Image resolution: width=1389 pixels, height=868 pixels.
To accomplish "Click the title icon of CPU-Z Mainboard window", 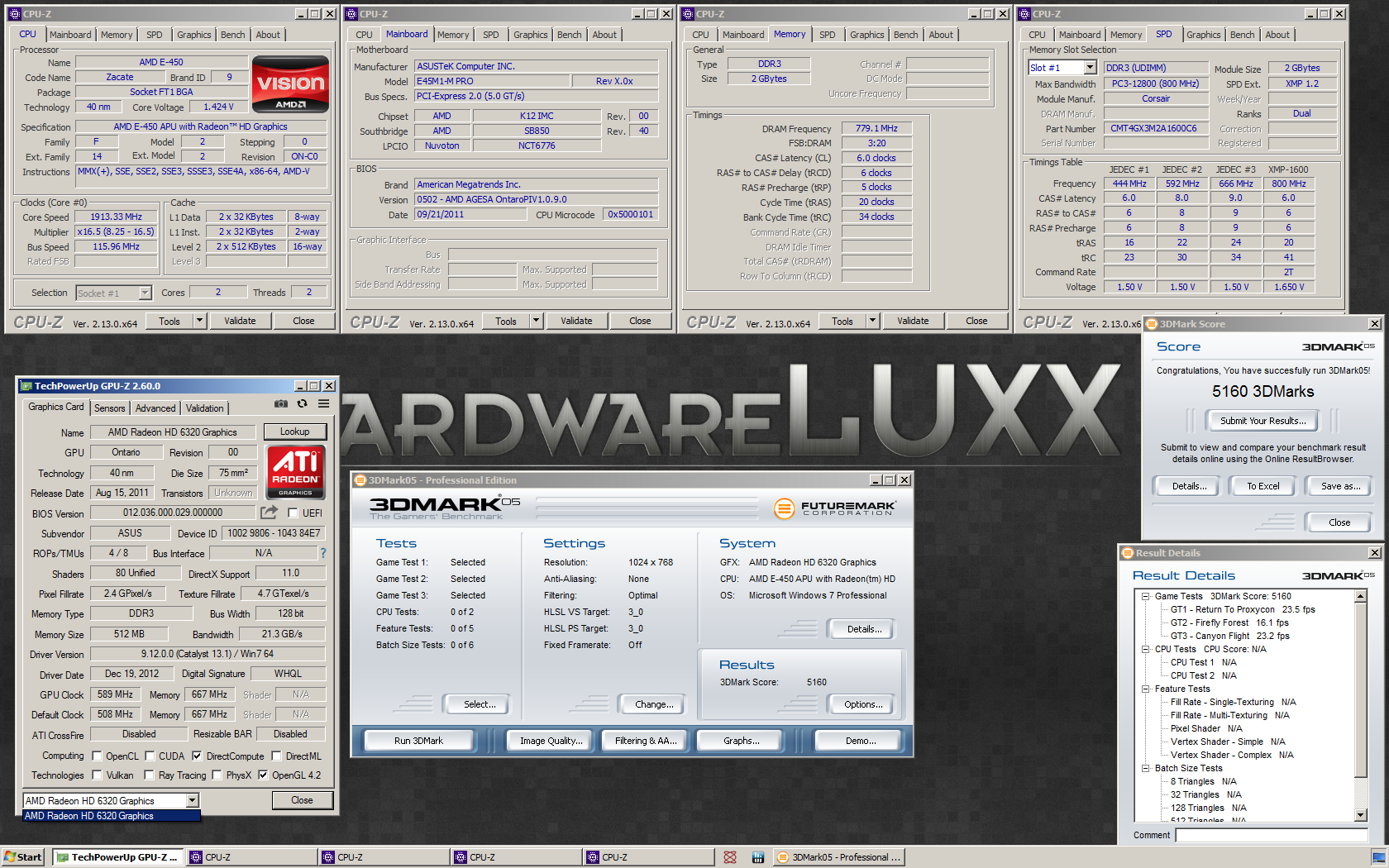I will coord(351,14).
